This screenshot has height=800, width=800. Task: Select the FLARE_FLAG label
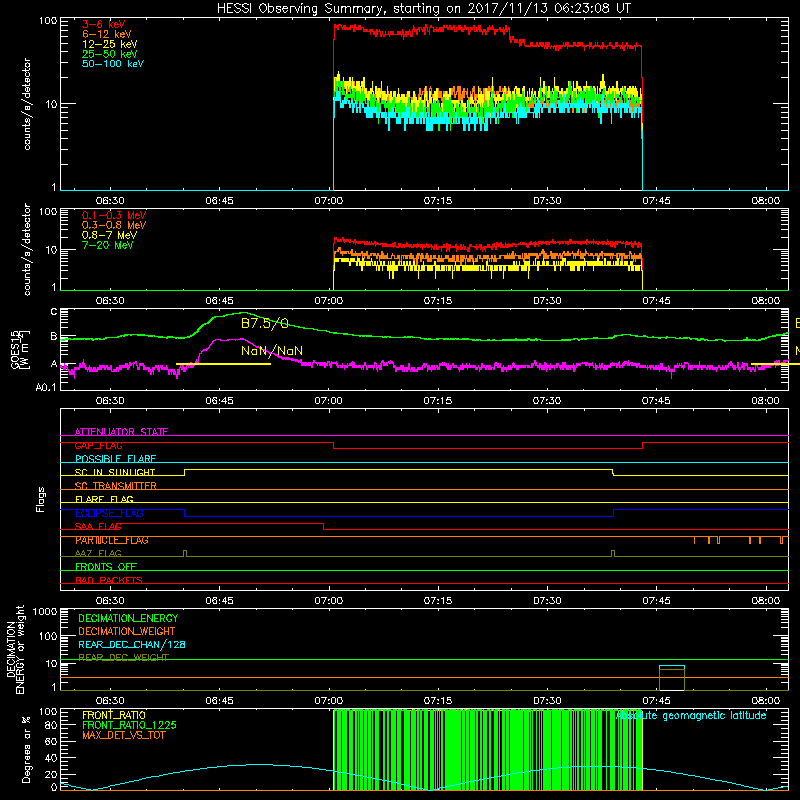pos(104,499)
